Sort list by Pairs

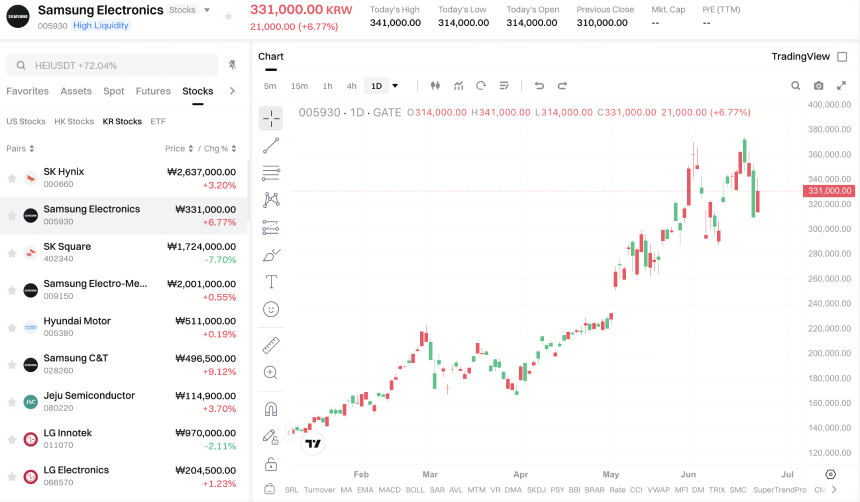point(20,149)
